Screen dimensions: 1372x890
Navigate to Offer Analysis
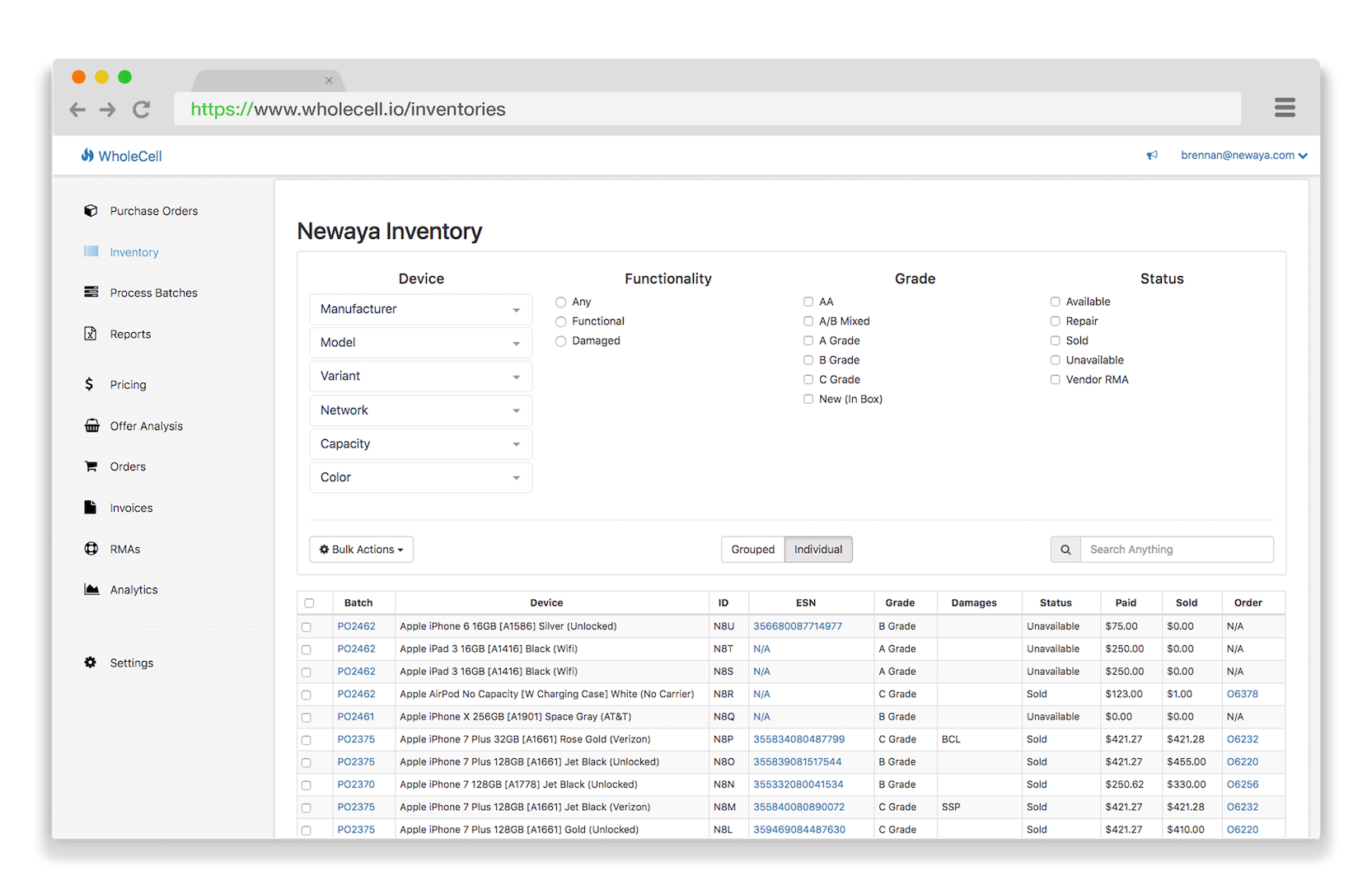pyautogui.click(x=147, y=426)
